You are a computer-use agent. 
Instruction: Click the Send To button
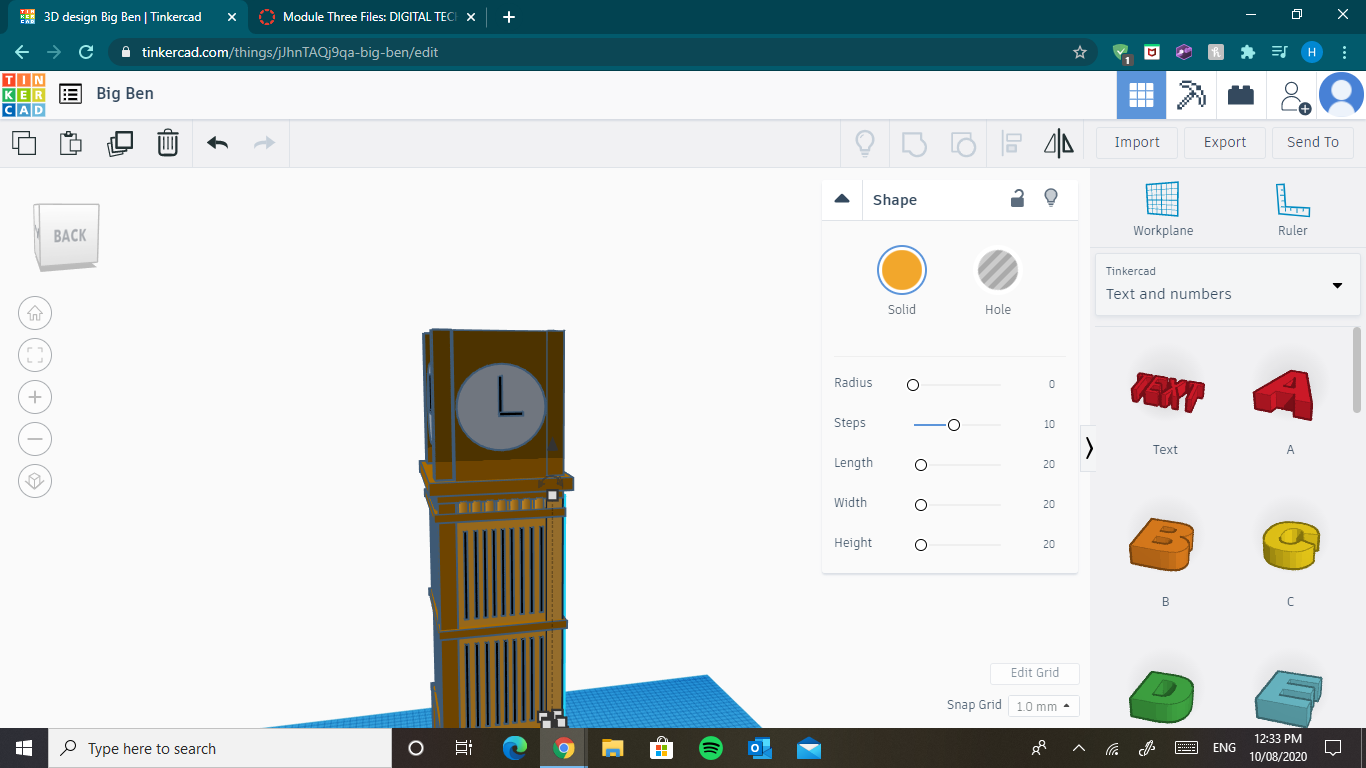pyautogui.click(x=1313, y=142)
